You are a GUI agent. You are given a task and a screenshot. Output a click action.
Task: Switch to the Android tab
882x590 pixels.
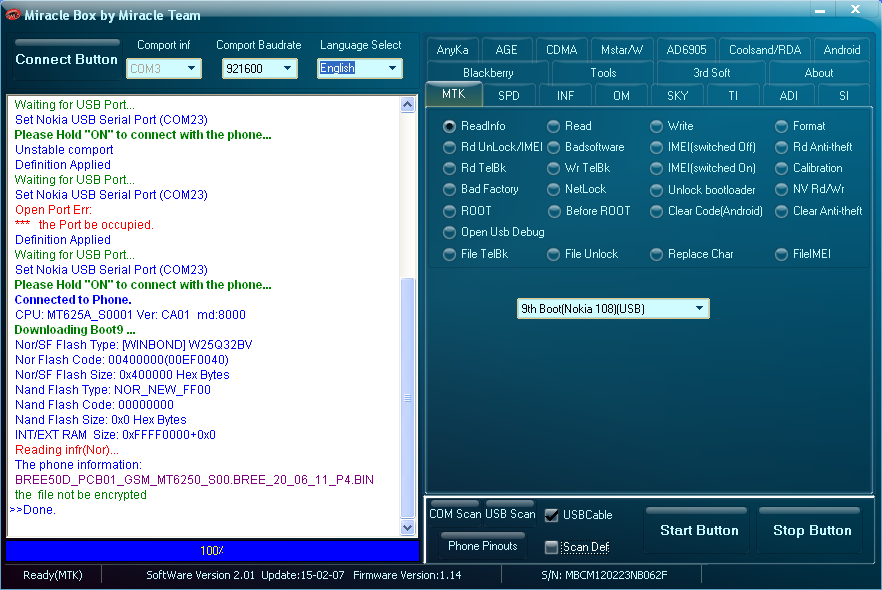(x=842, y=49)
